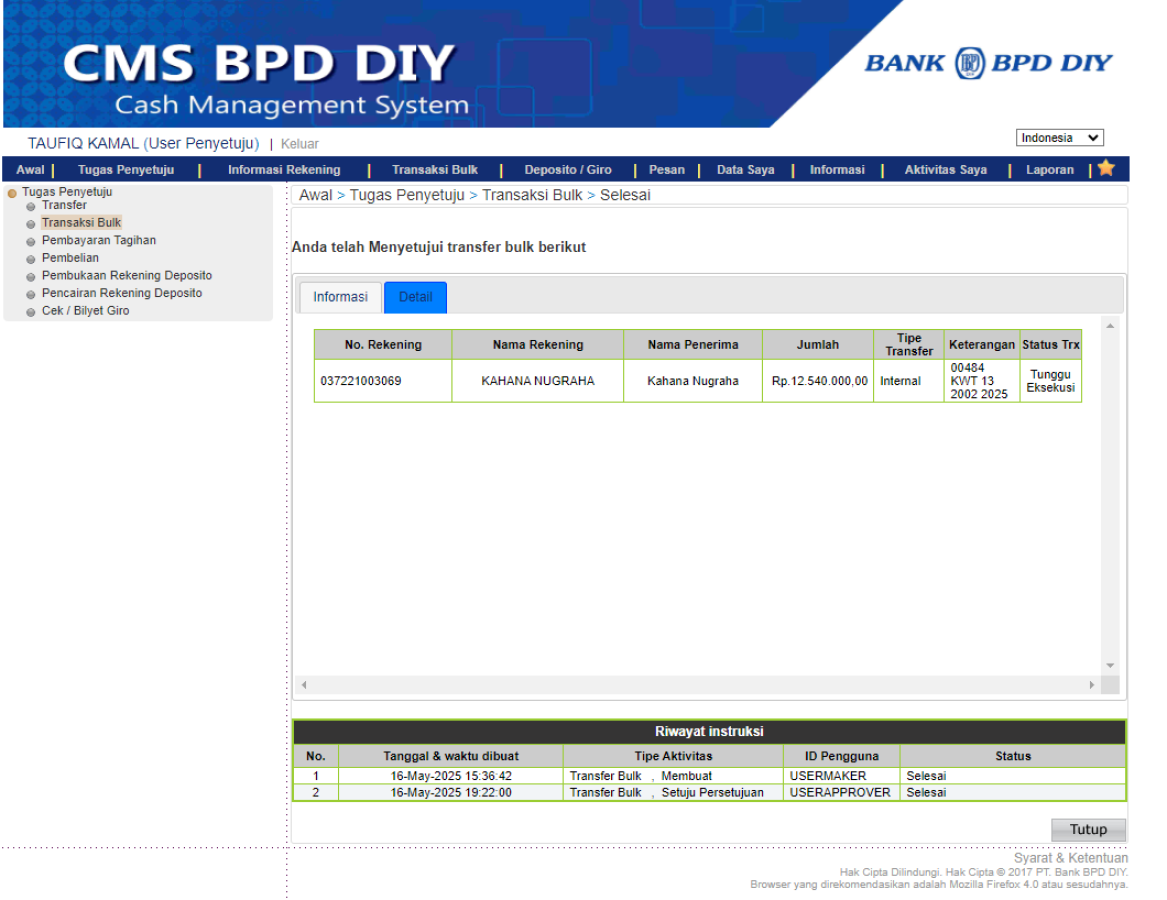
Task: Click the USERAPPROVER user ID cell
Action: 841,793
